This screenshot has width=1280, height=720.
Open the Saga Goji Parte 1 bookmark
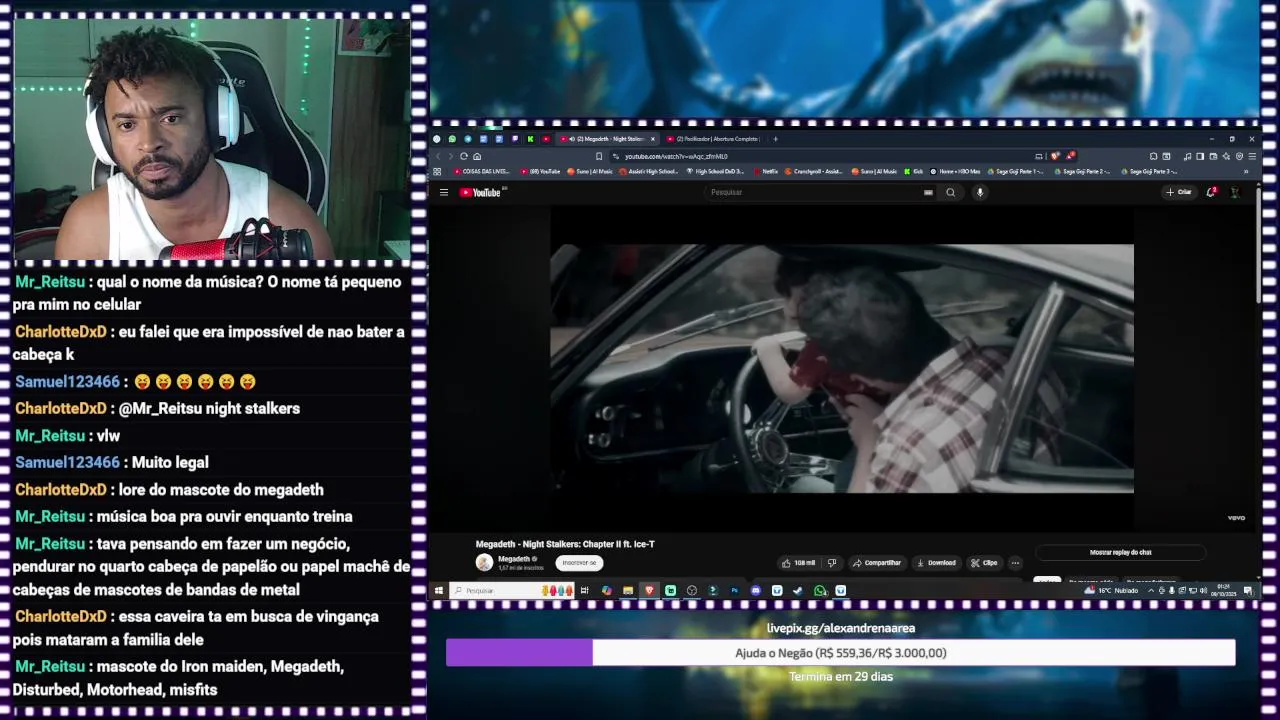pos(1017,171)
